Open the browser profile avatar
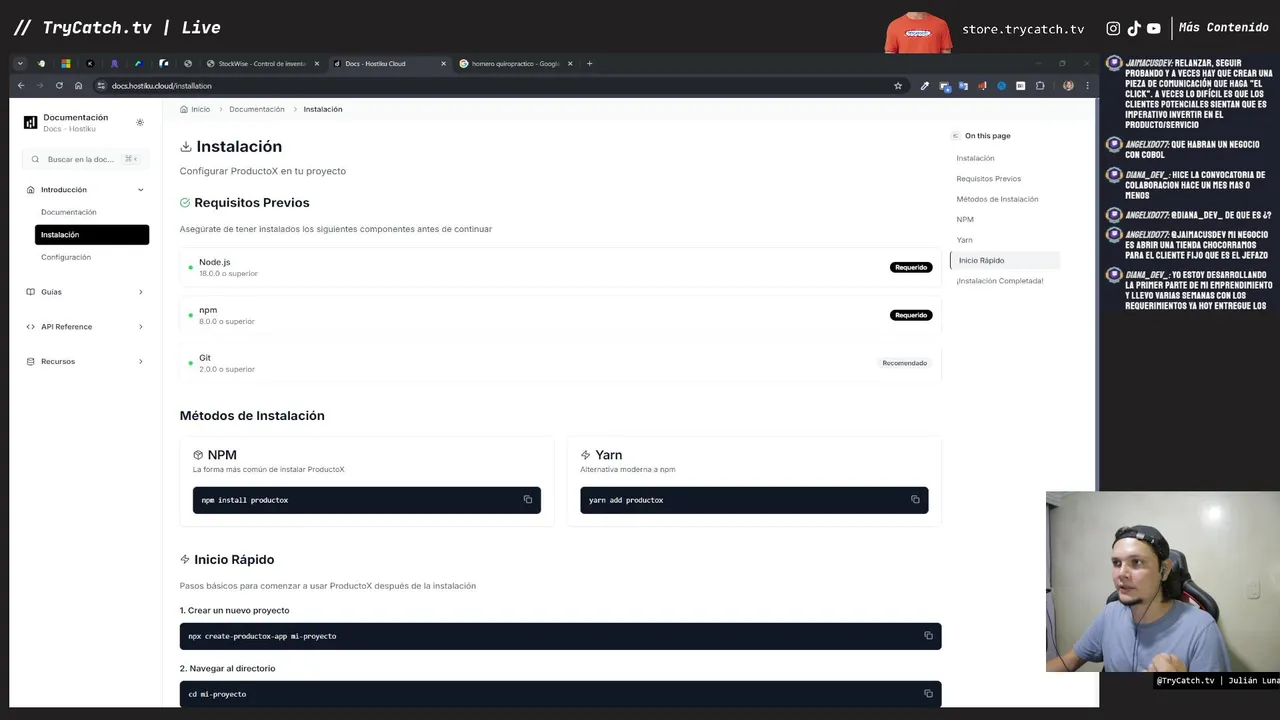Image resolution: width=1280 pixels, height=720 pixels. coord(1068,86)
